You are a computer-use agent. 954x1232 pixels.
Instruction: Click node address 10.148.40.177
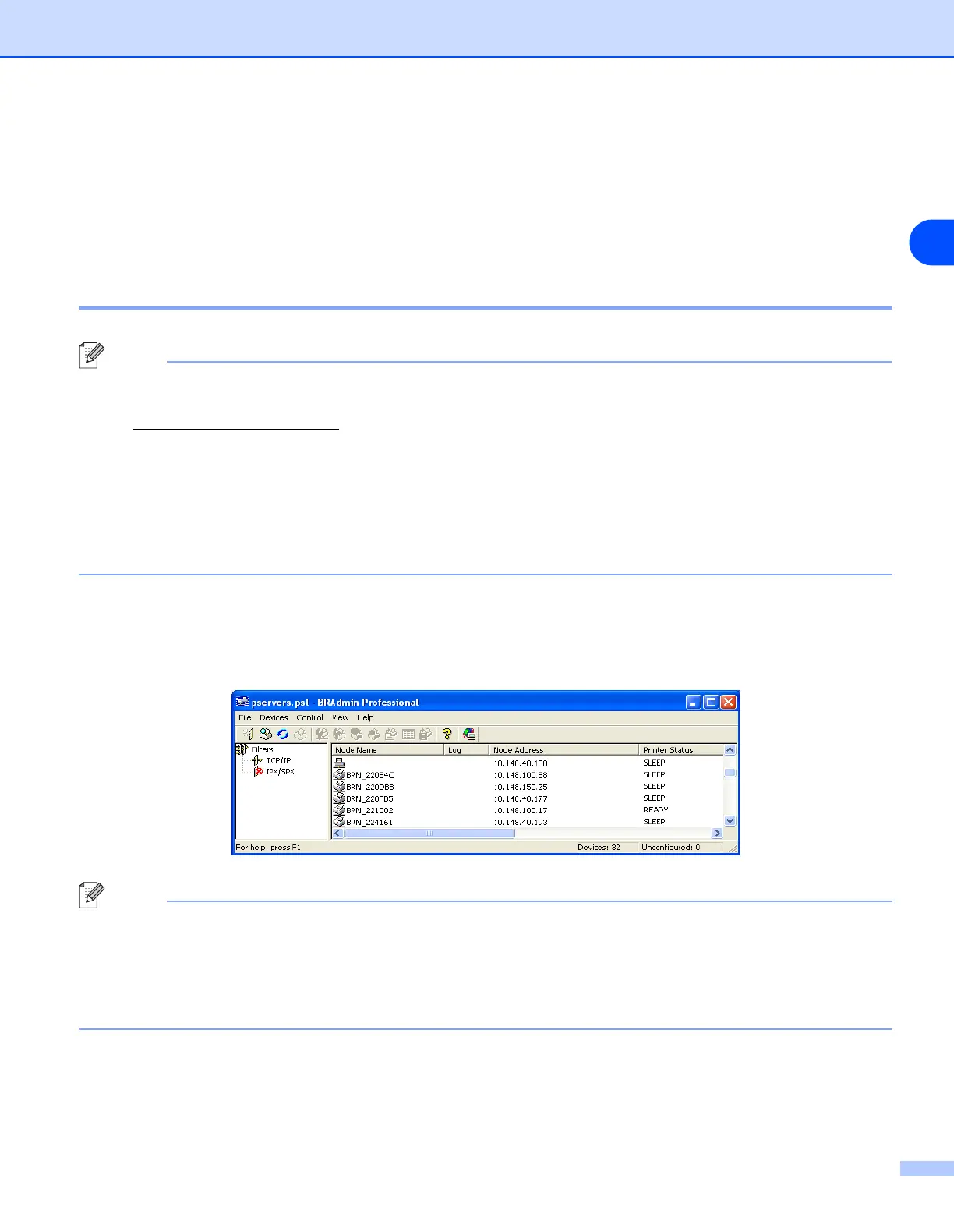521,798
